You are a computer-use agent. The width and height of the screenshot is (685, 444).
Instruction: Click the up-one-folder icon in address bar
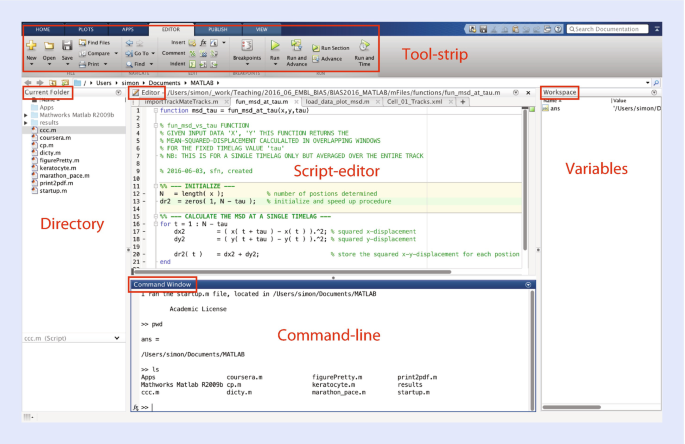[x=52, y=83]
